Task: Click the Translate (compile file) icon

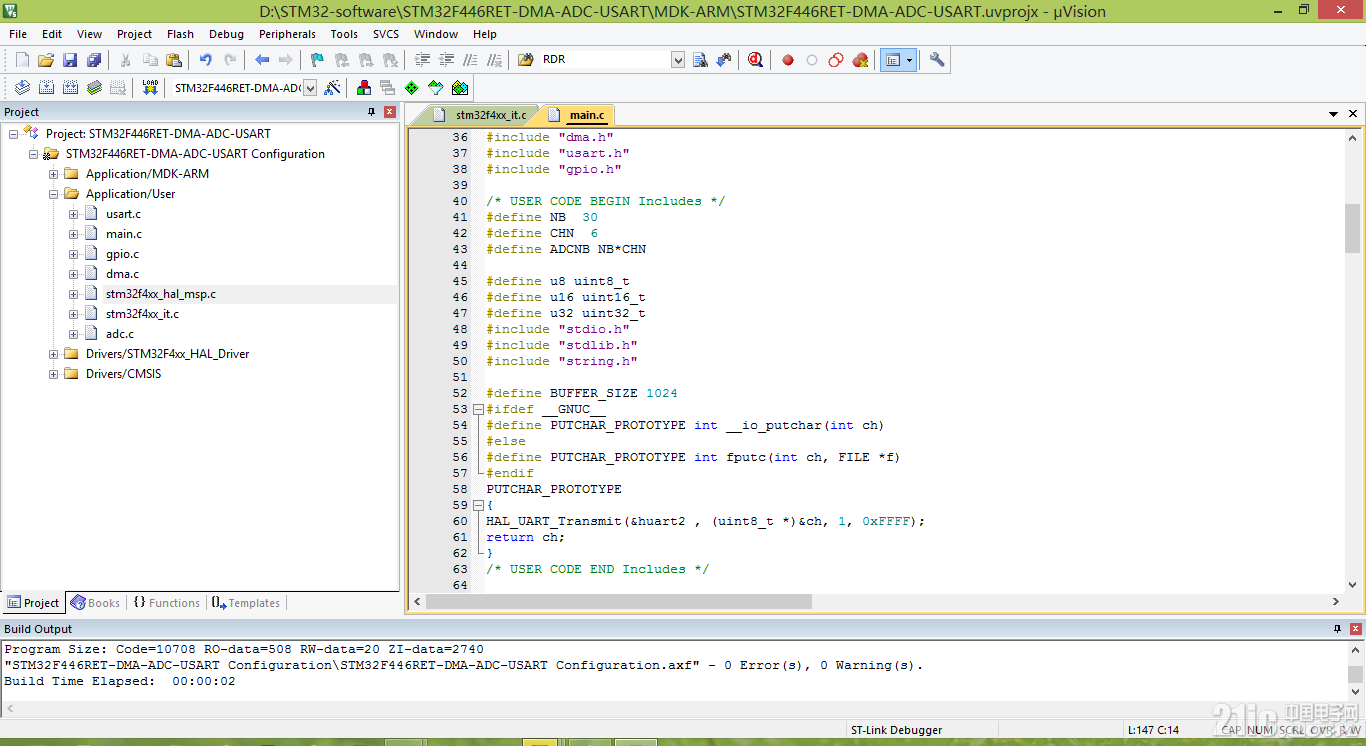Action: (x=22, y=88)
